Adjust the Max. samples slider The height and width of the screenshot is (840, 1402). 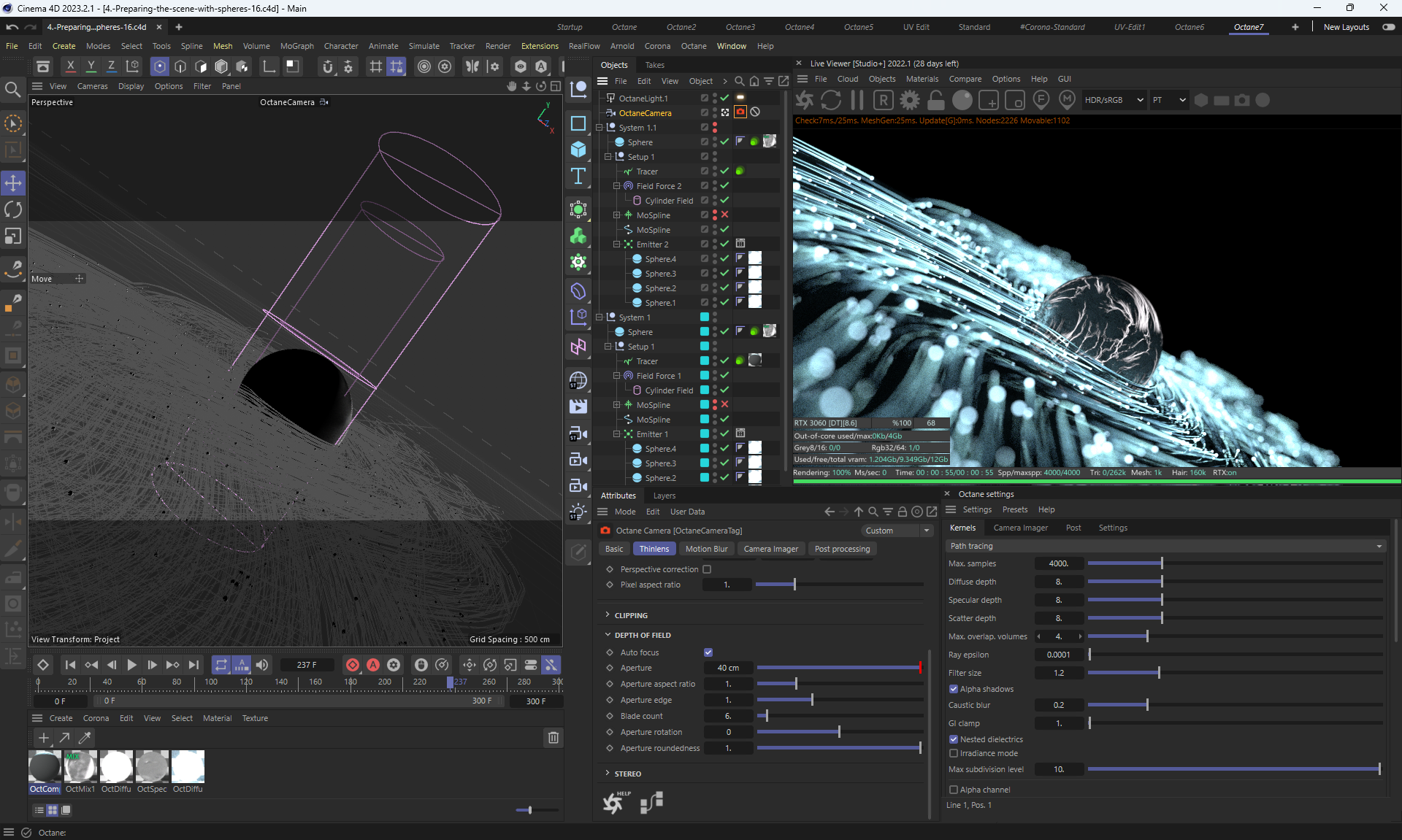(x=1161, y=563)
